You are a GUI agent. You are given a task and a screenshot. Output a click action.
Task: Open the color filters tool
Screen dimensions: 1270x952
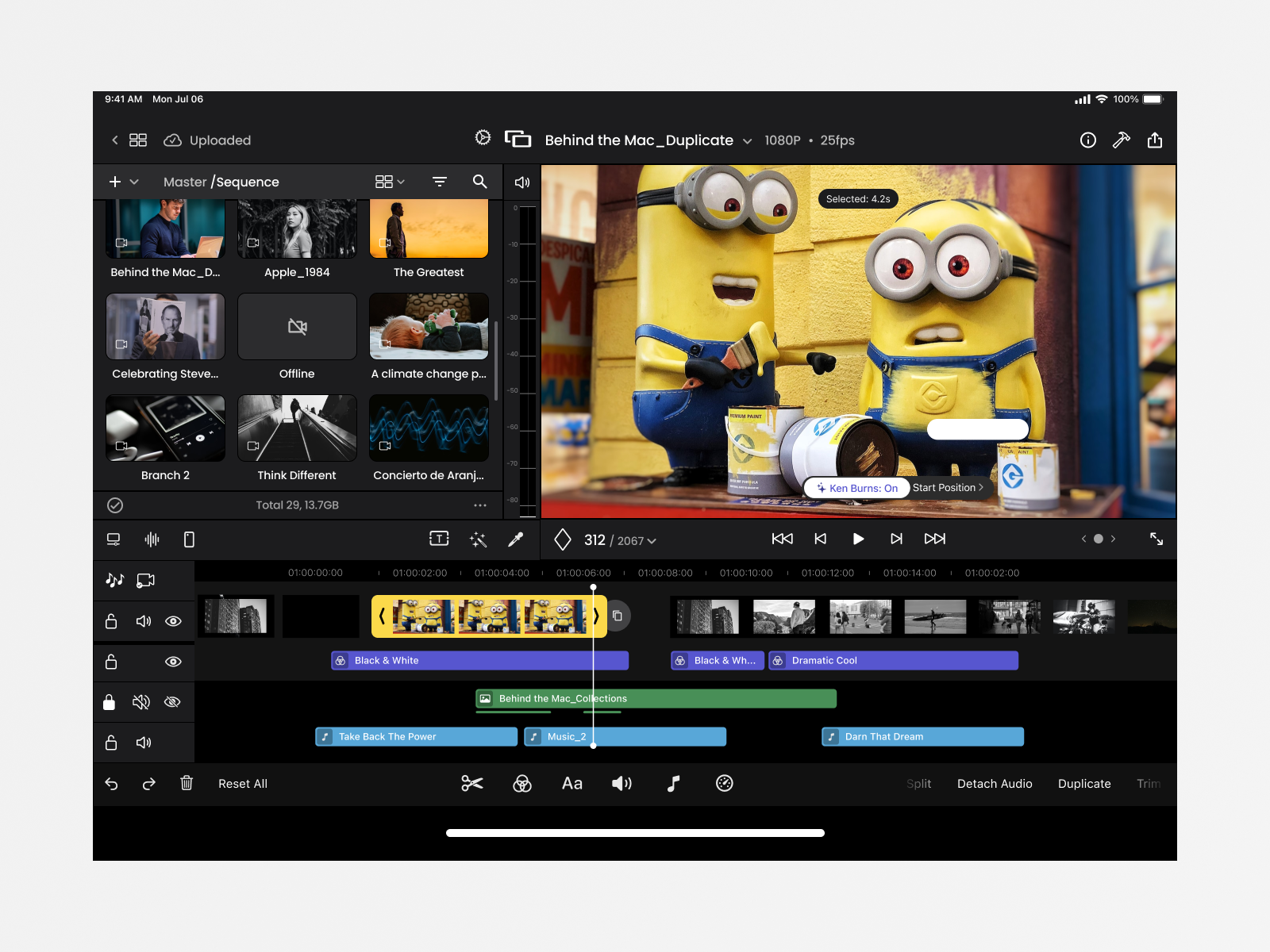tap(521, 784)
